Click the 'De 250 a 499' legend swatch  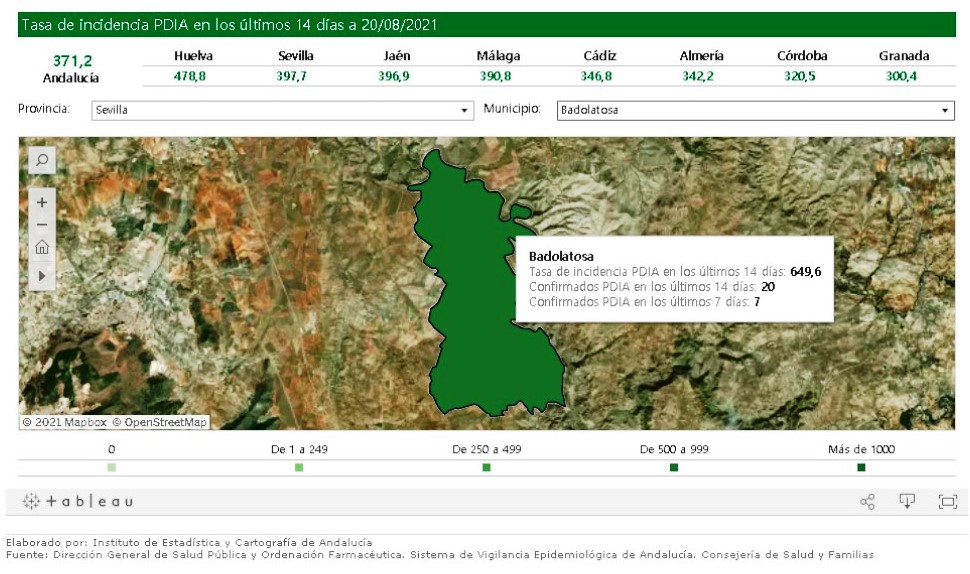[x=486, y=468]
